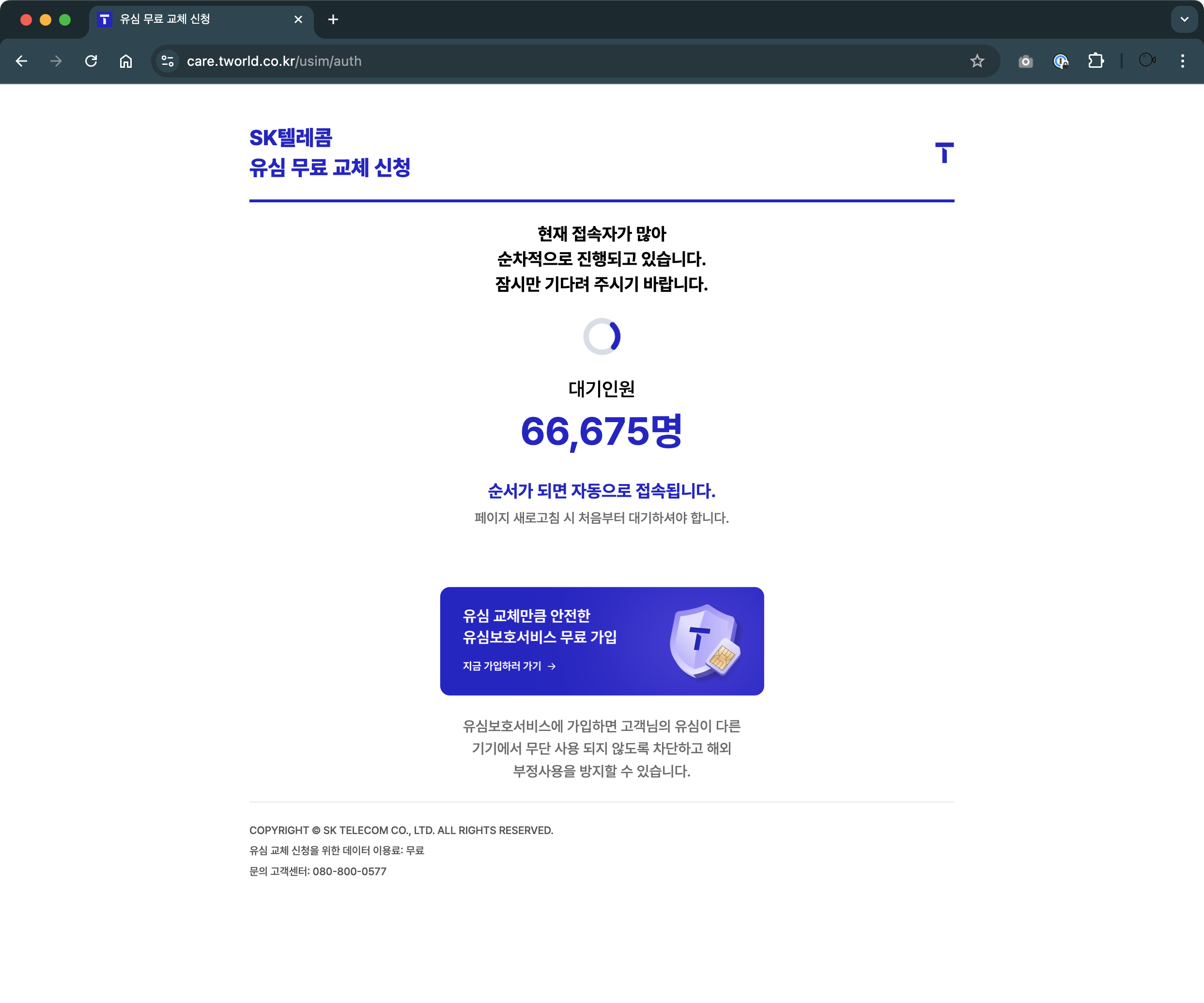Click the COPYRIGHT SK TELECOM footer text
This screenshot has width=1204, height=1003.
coord(401,830)
